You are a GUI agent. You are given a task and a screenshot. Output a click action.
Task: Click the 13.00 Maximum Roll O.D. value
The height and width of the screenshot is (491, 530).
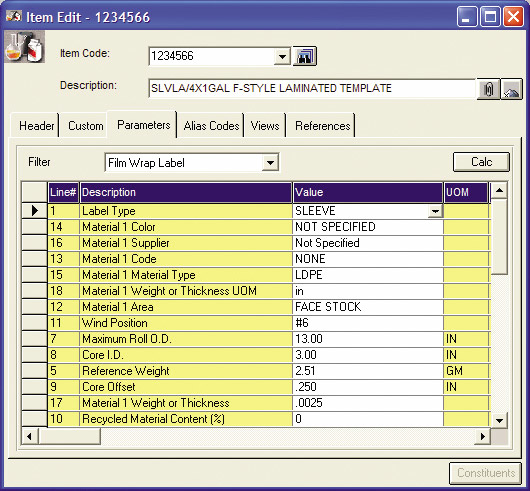point(368,339)
